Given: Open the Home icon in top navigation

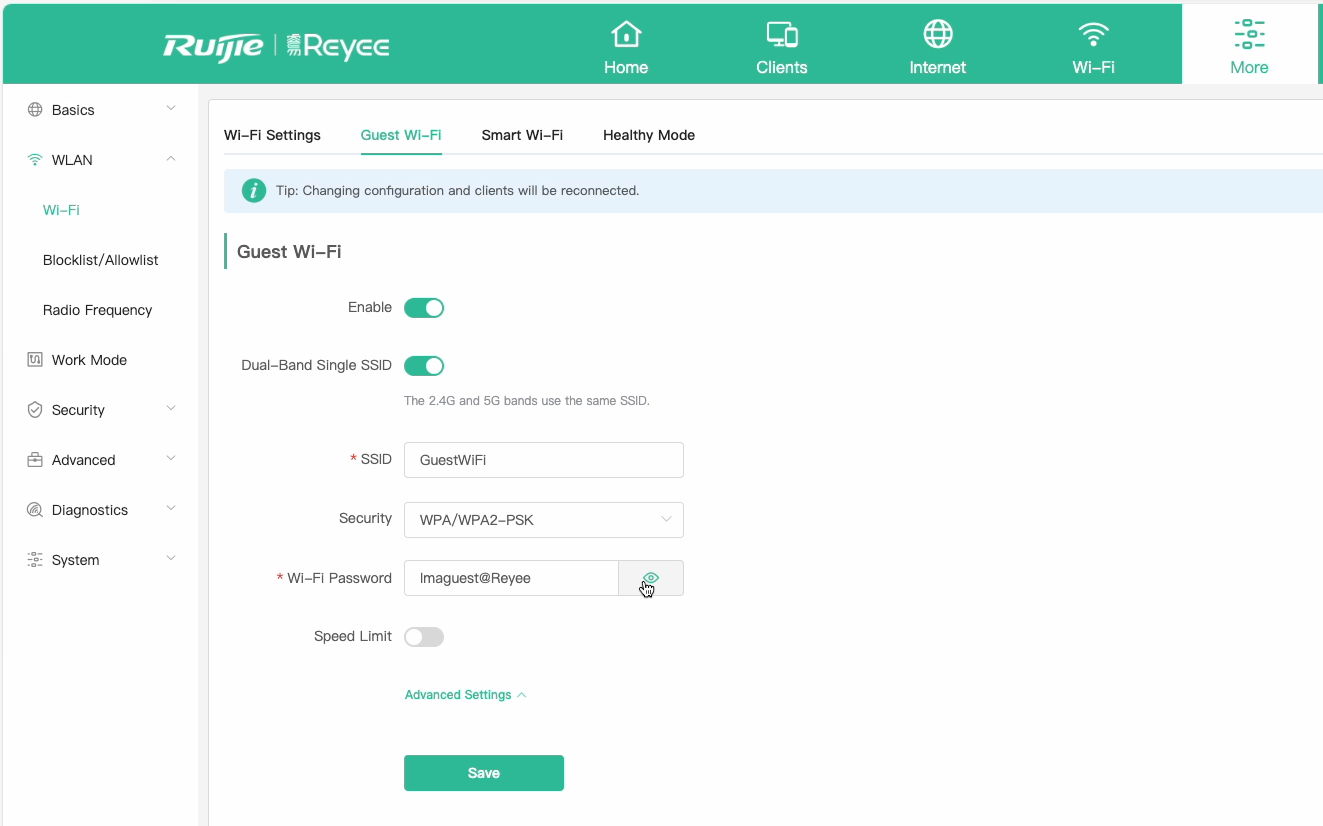Looking at the screenshot, I should click(626, 34).
